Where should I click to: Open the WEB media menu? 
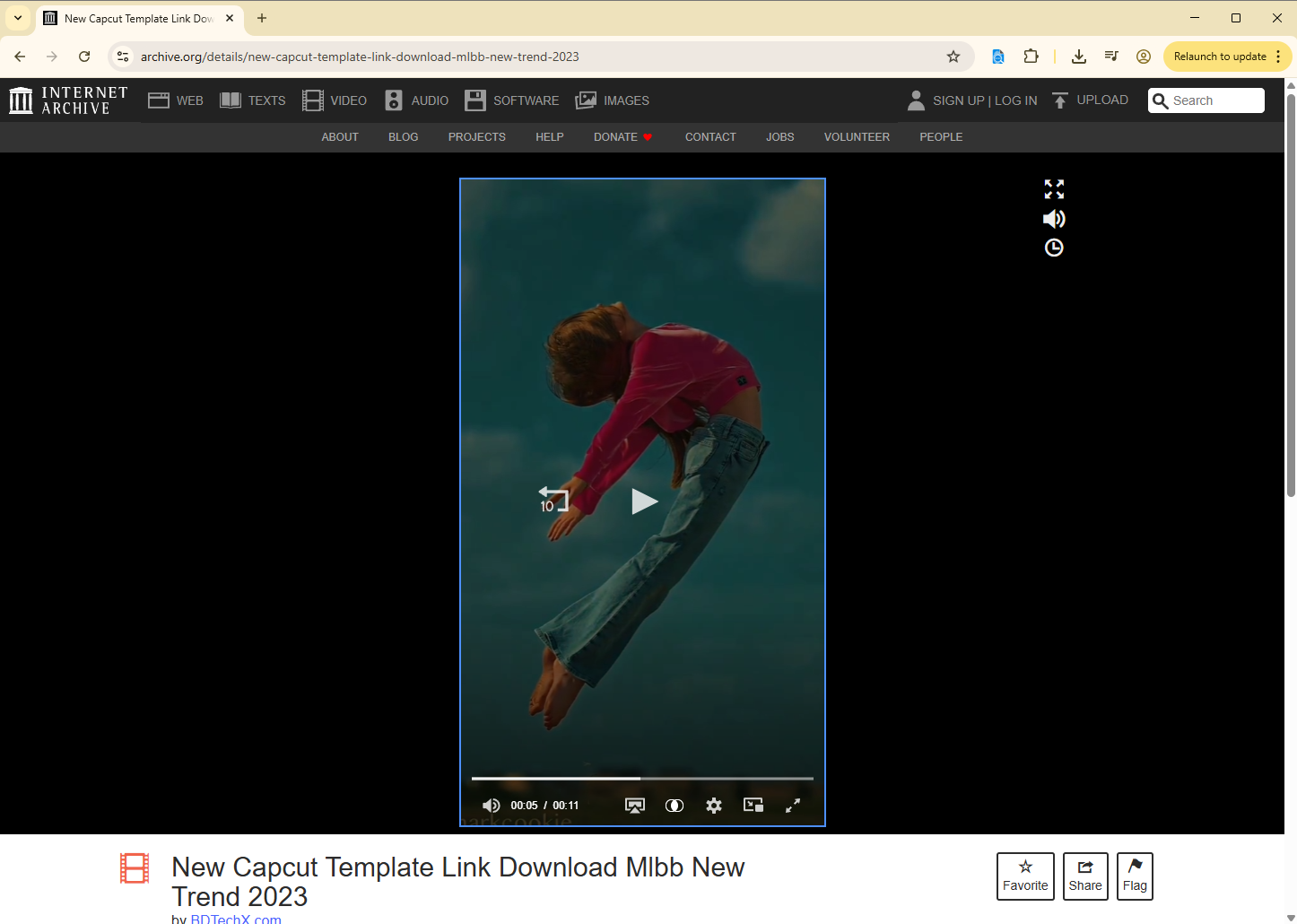(x=176, y=100)
